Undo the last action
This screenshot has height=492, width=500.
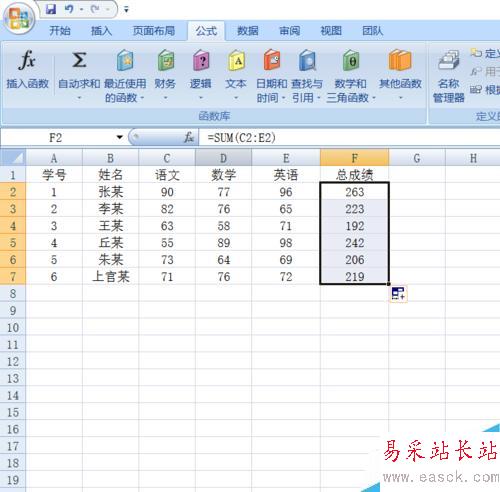(x=69, y=9)
